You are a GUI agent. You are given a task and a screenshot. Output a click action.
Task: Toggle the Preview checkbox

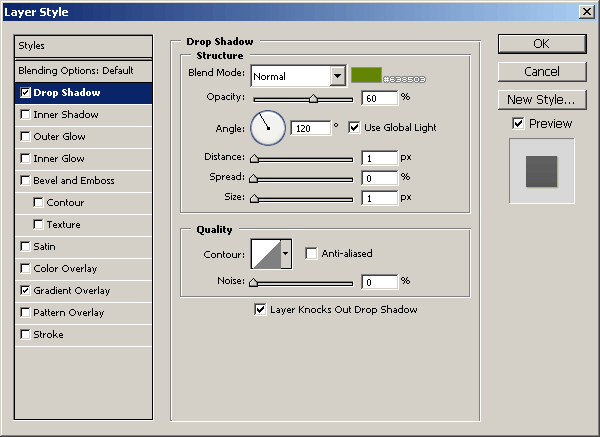tap(518, 124)
